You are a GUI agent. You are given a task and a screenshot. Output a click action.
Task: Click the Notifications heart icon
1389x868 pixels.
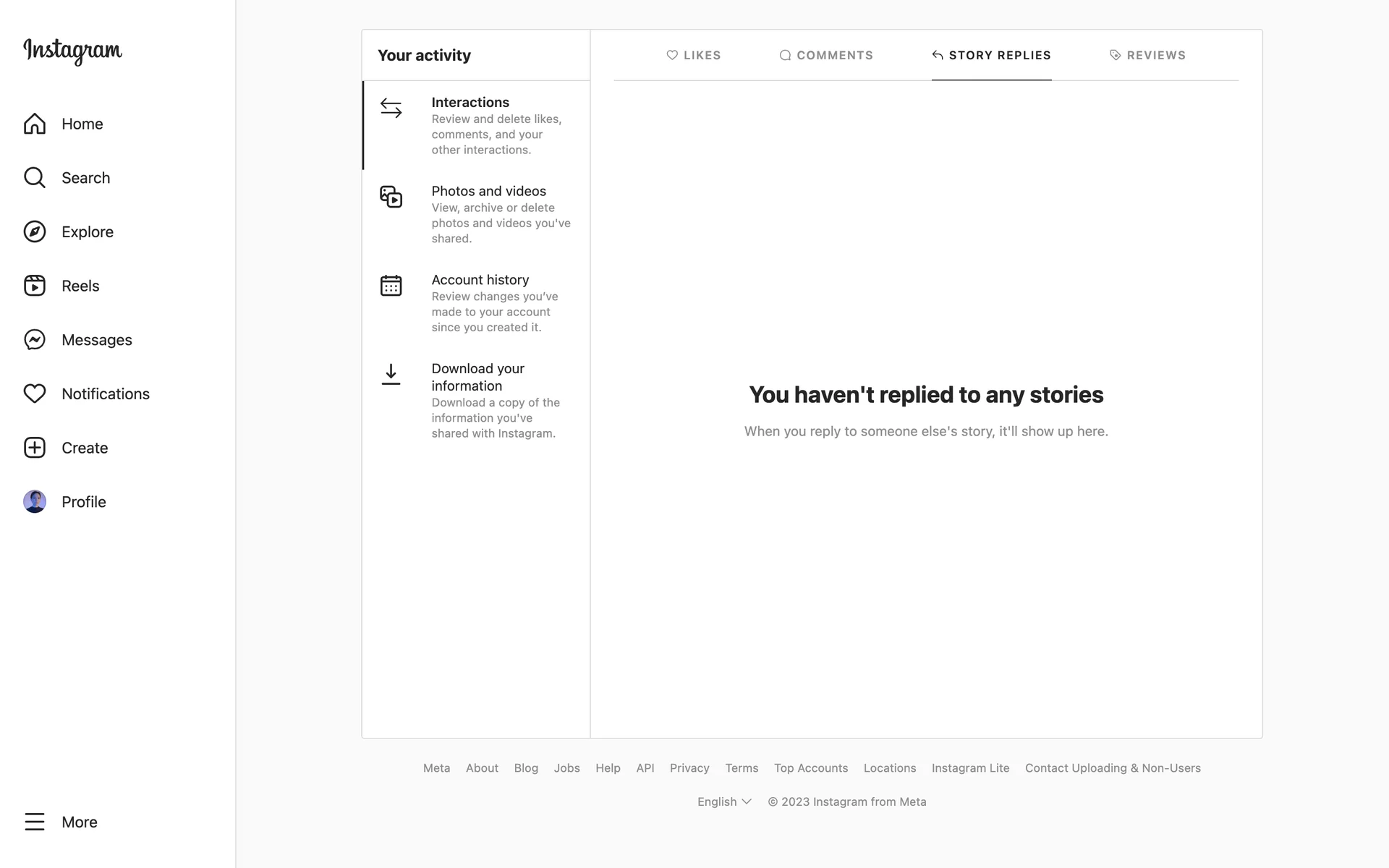click(35, 393)
